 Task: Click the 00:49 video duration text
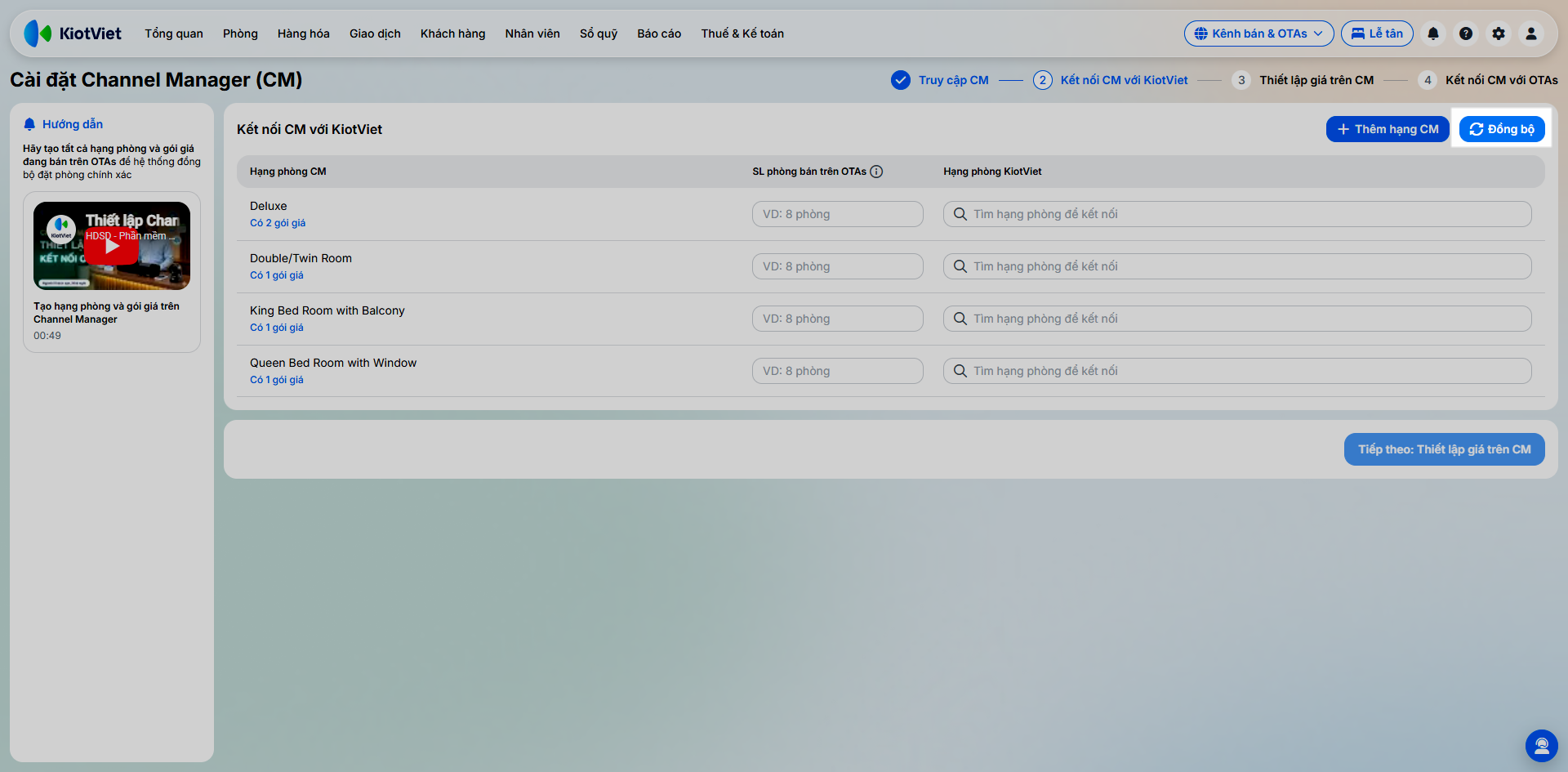pos(47,336)
